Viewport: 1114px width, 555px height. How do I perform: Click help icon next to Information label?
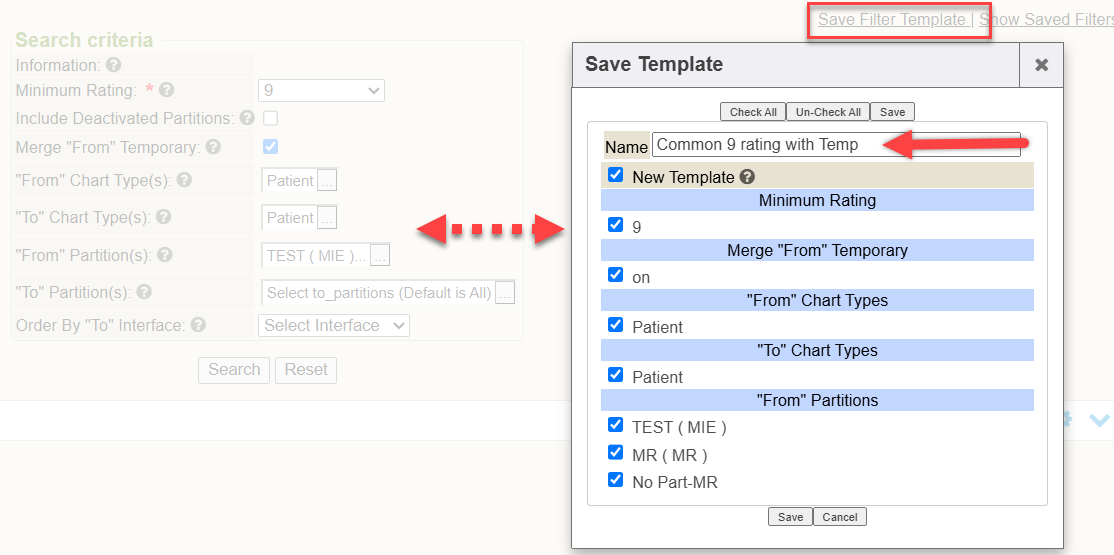click(113, 65)
